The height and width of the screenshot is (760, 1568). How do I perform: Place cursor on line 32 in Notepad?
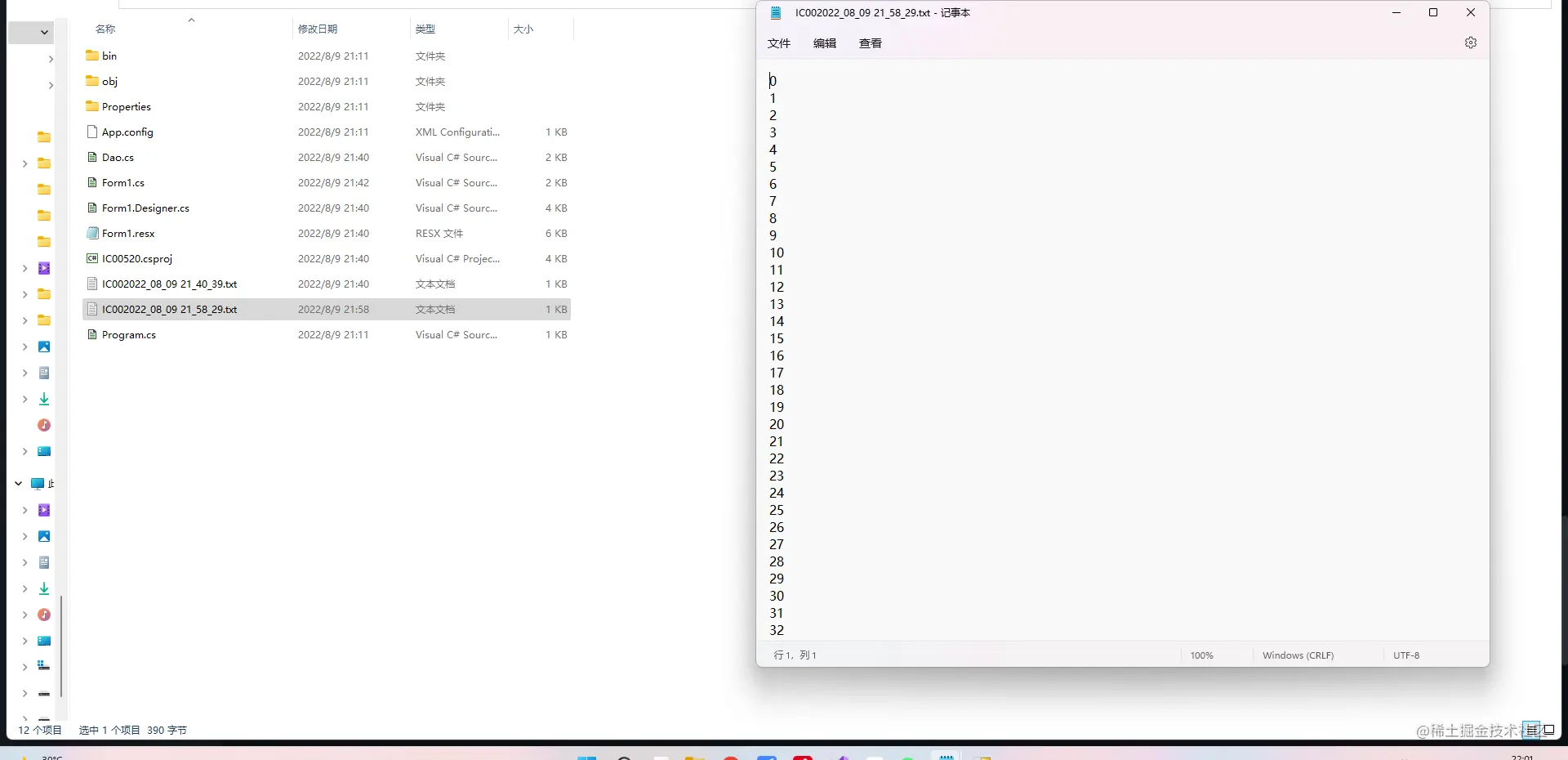[777, 630]
